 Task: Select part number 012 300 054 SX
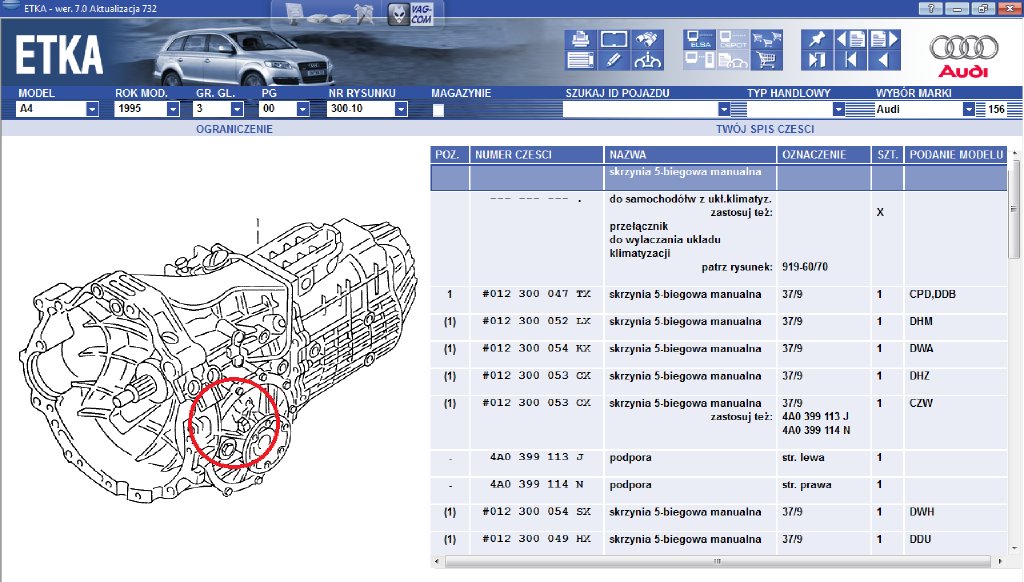click(536, 512)
